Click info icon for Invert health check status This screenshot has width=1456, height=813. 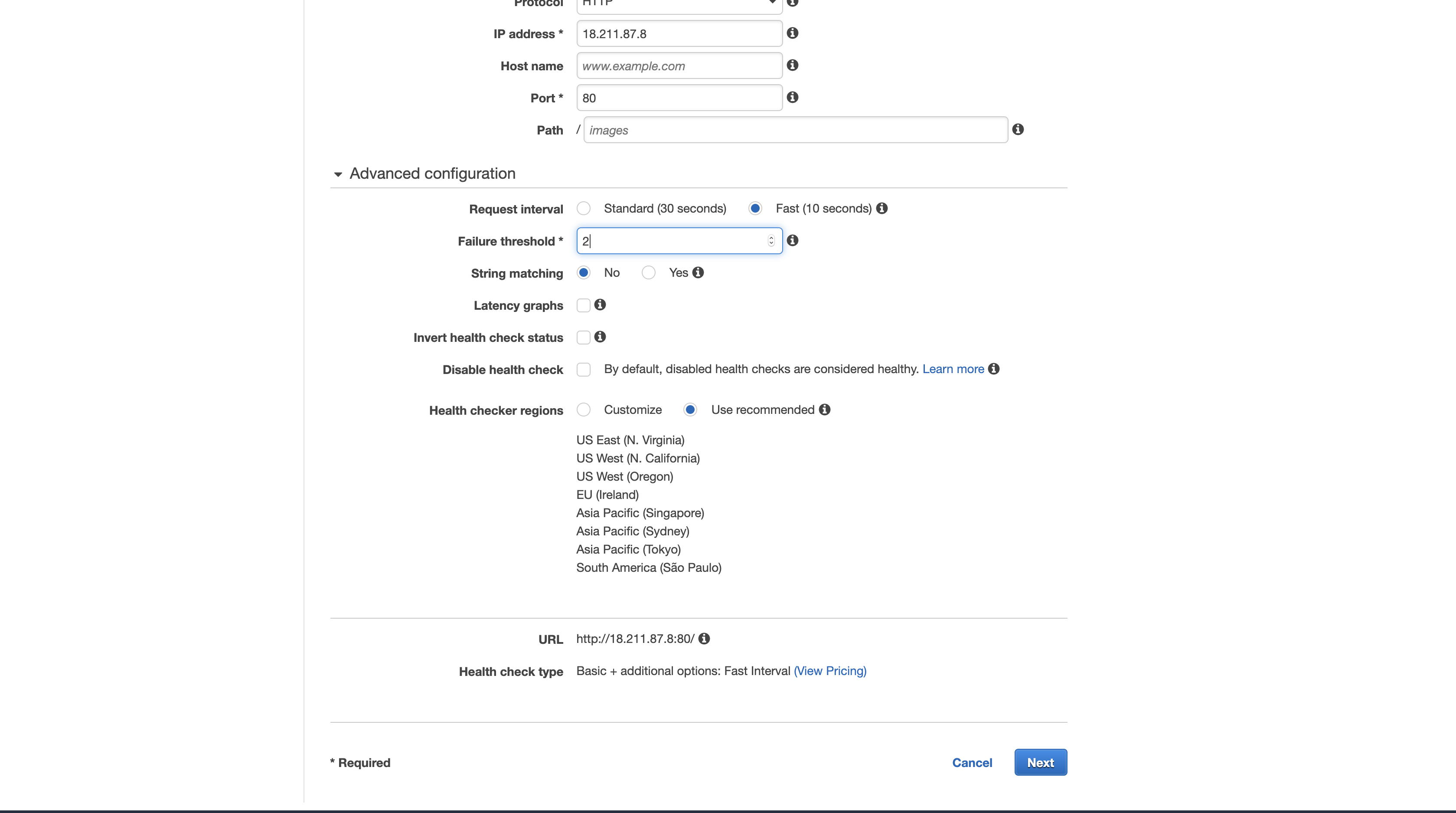[600, 337]
